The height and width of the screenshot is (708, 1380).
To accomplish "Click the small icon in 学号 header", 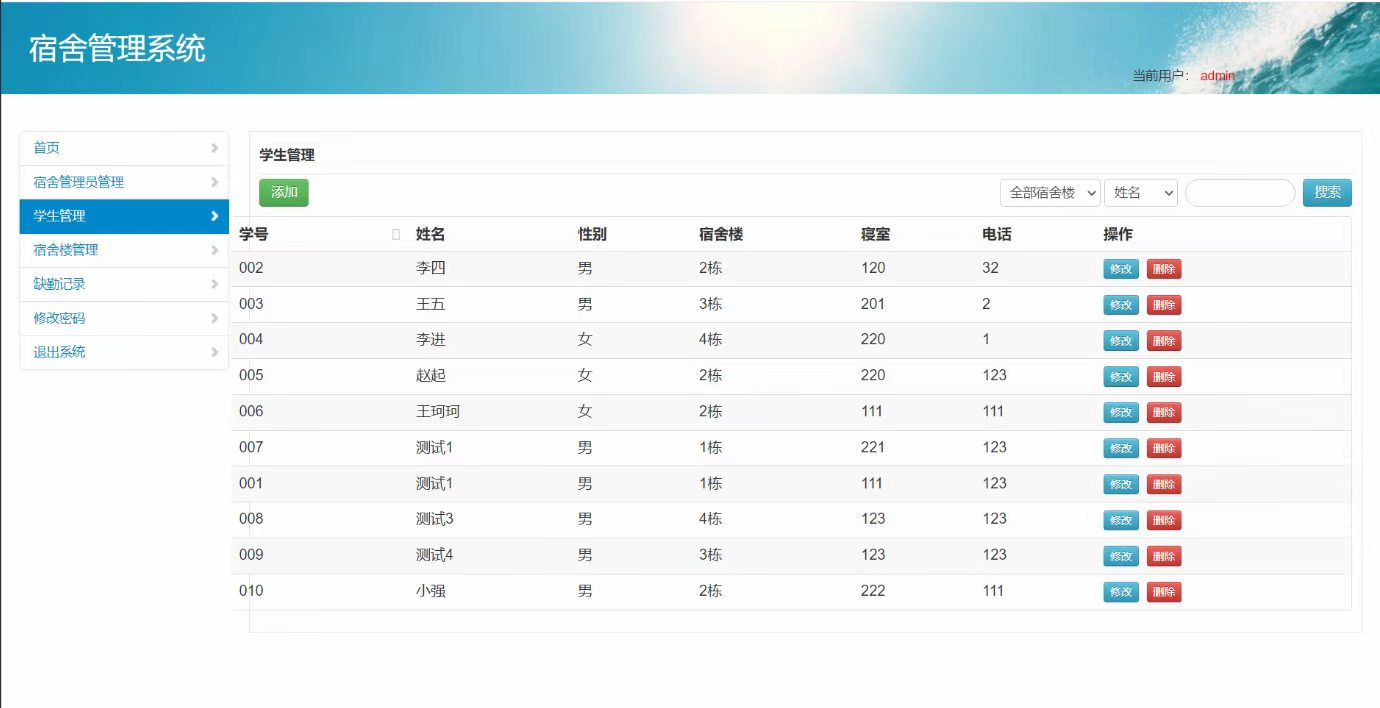I will point(396,234).
